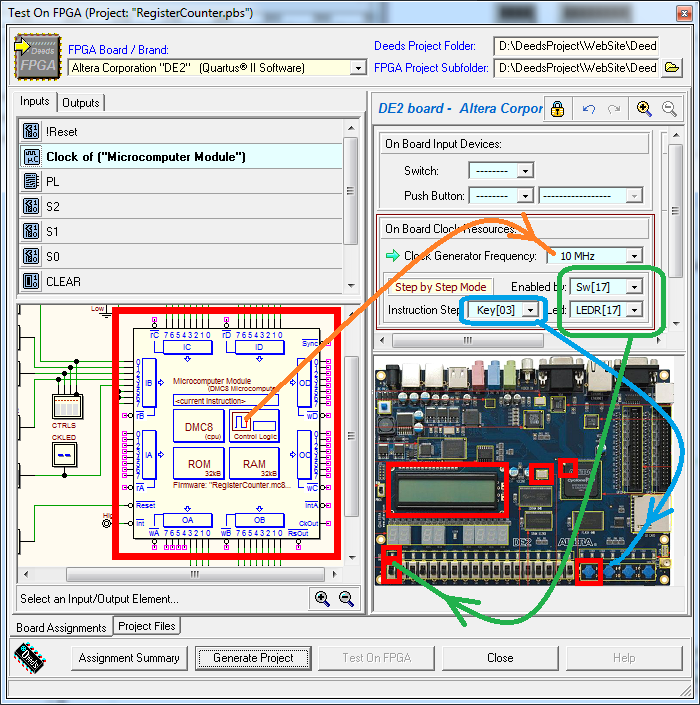Click the PL input icon
The width and height of the screenshot is (700, 705).
(x=31, y=181)
